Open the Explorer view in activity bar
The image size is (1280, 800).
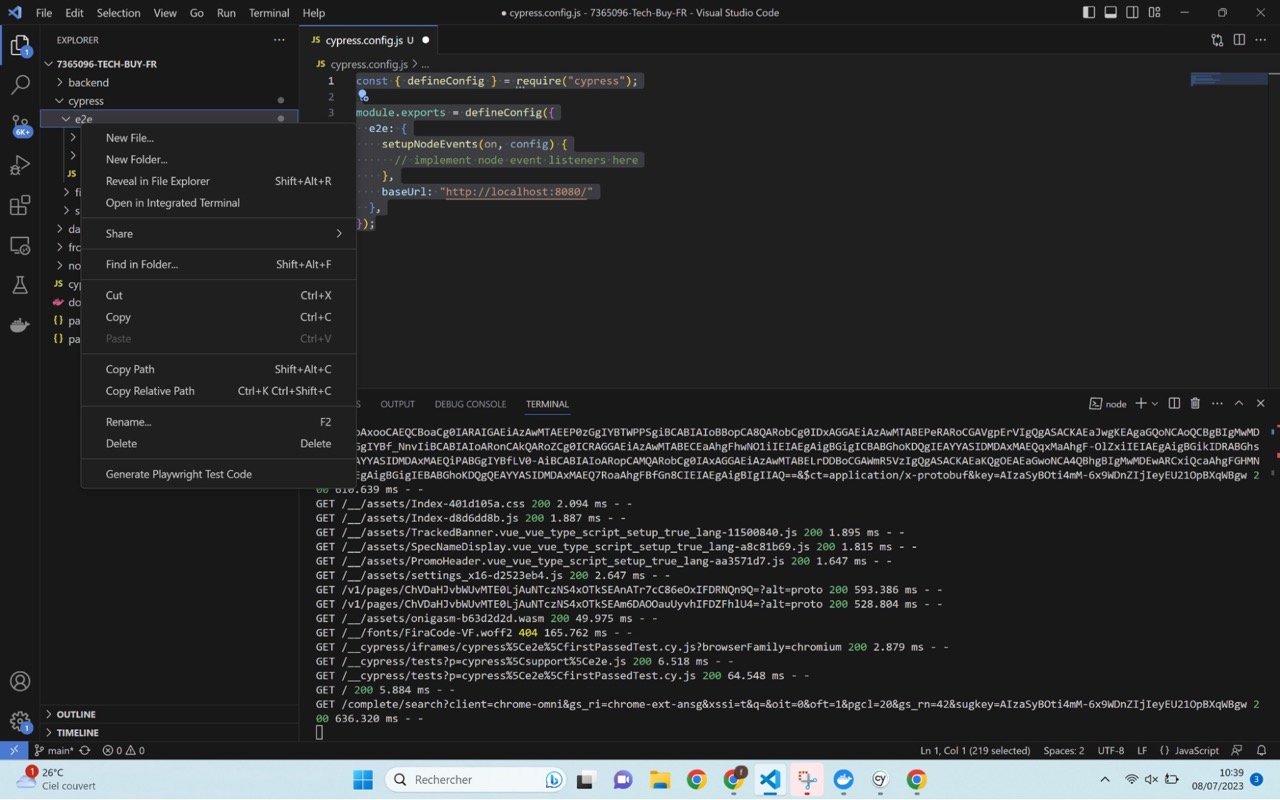click(x=20, y=45)
